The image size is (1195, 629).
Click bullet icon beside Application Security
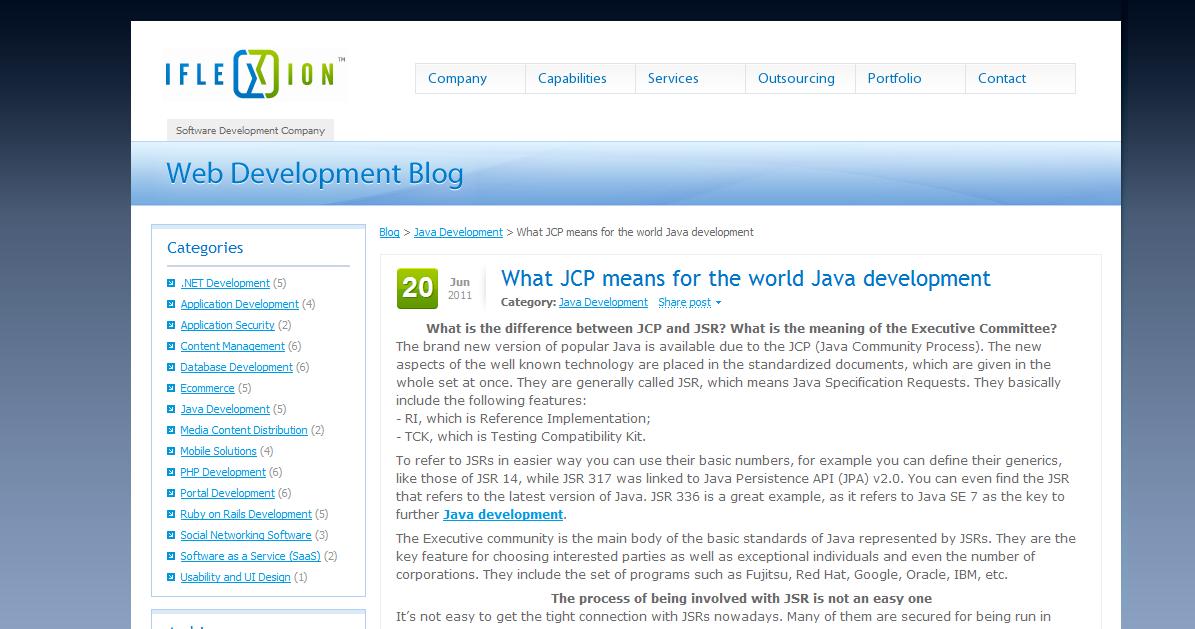(171, 325)
